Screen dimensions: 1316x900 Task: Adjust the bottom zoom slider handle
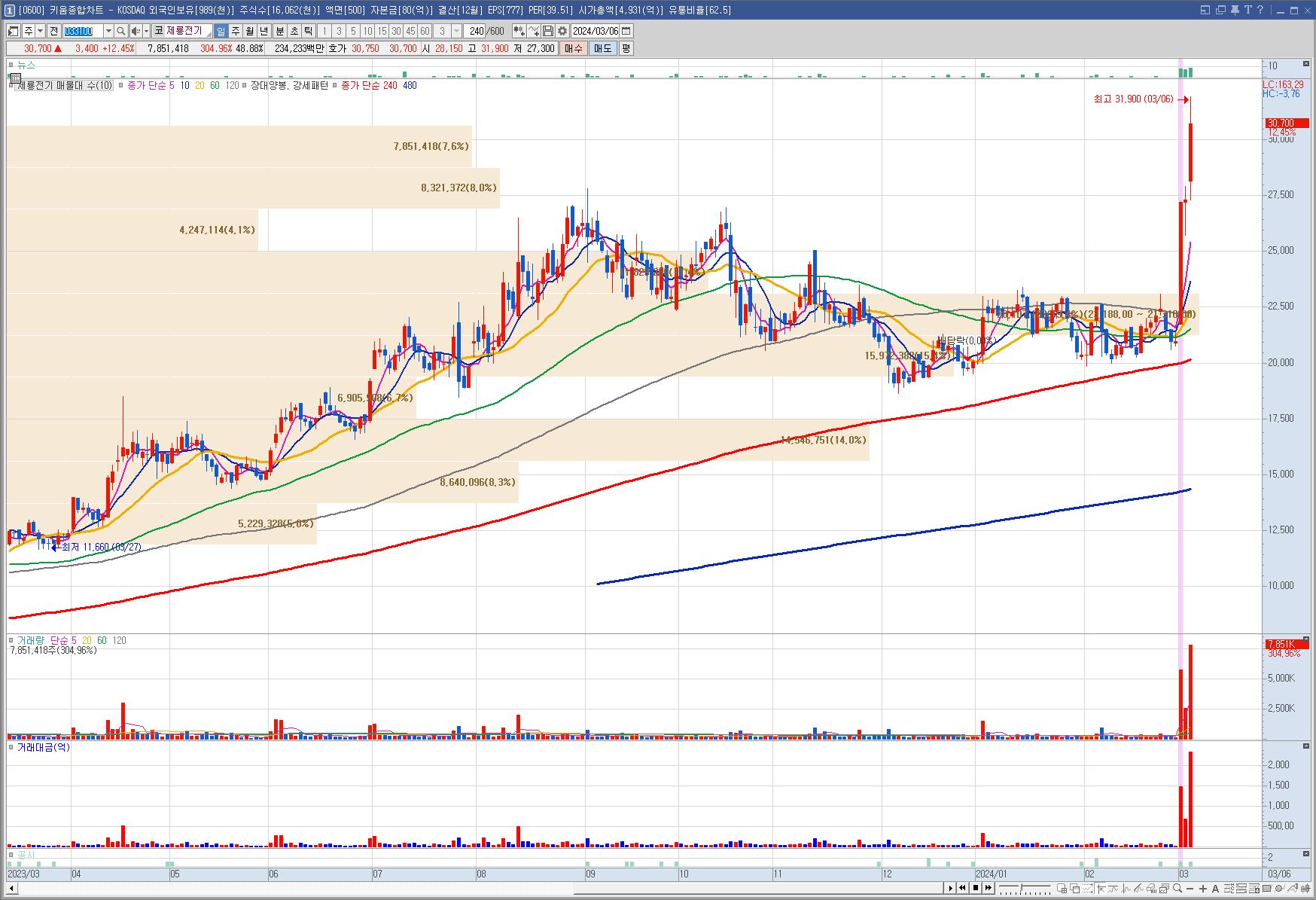pos(1022,888)
